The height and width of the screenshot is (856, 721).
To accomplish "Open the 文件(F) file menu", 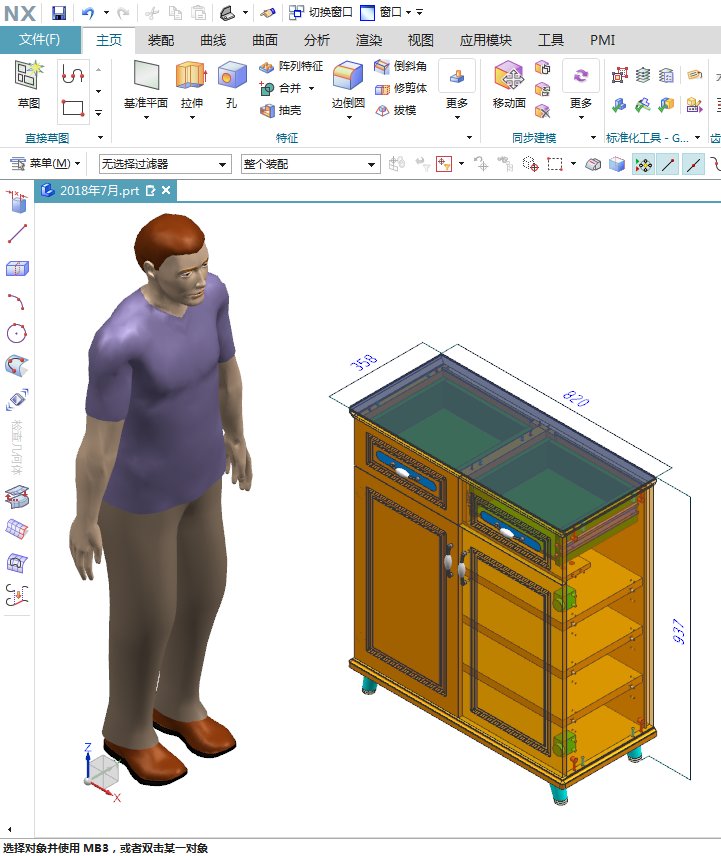I will click(39, 40).
